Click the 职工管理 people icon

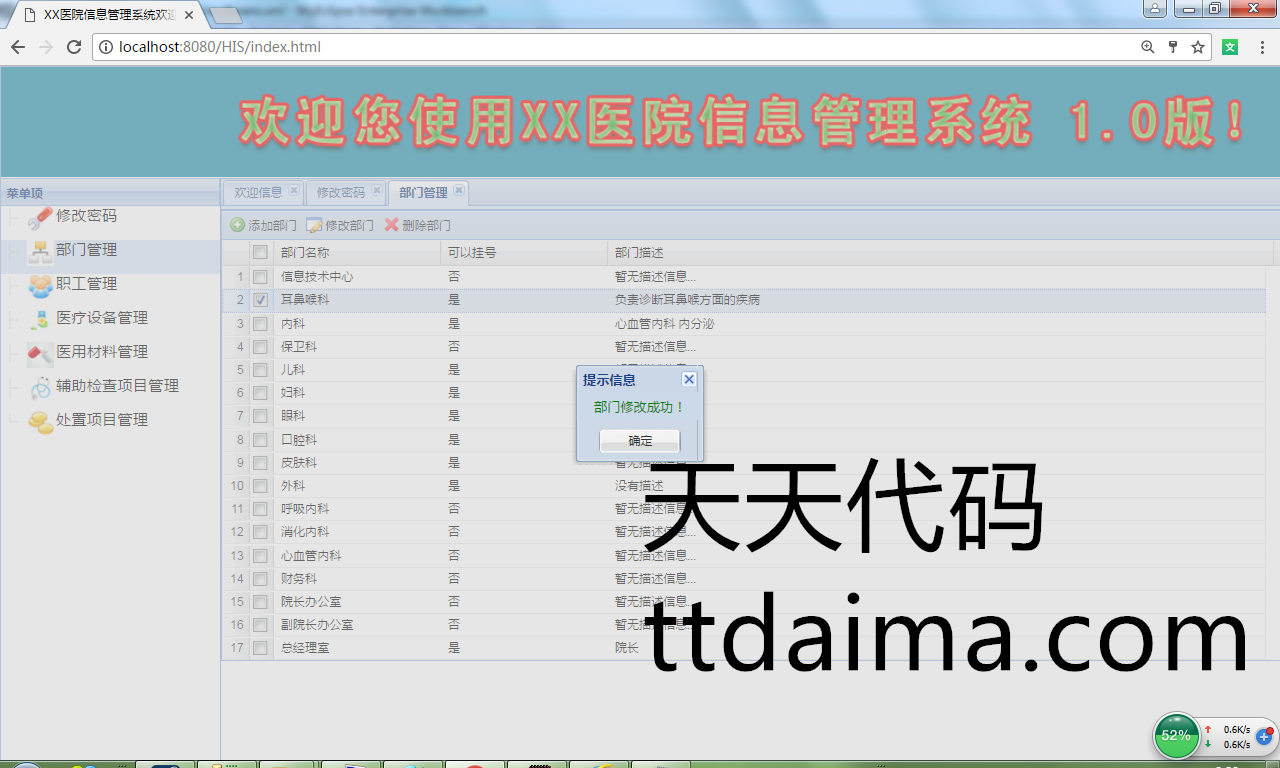(x=41, y=286)
